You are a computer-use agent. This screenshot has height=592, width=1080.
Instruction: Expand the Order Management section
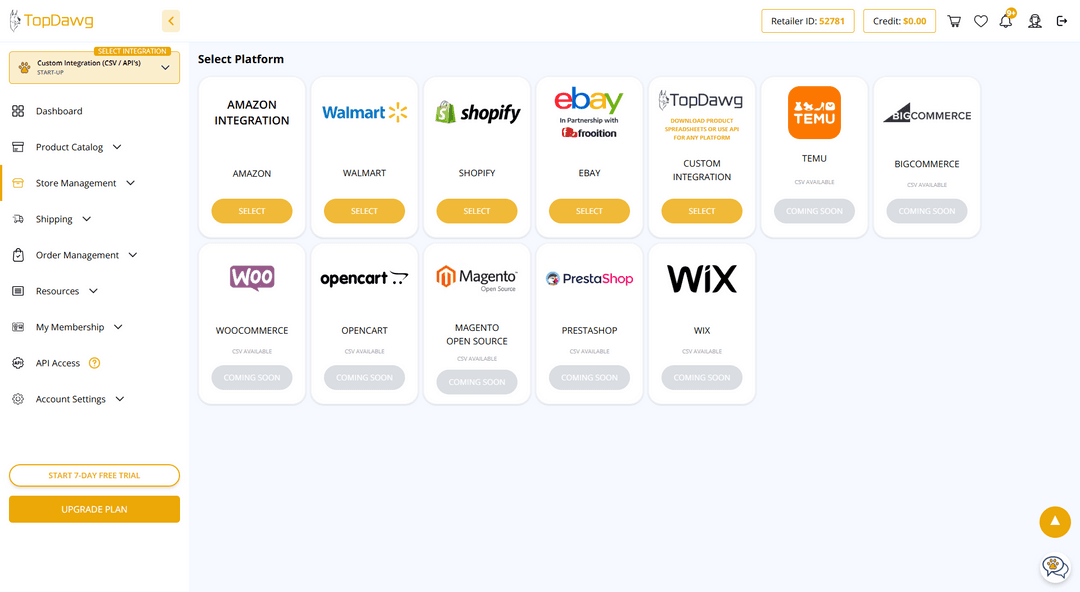pyautogui.click(x=133, y=255)
